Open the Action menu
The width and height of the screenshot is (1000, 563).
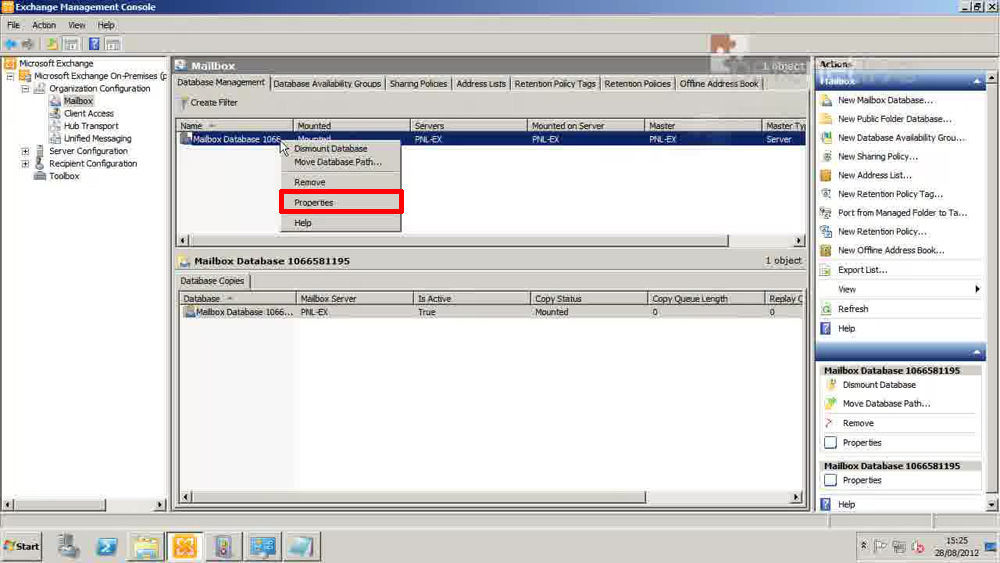pyautogui.click(x=44, y=25)
